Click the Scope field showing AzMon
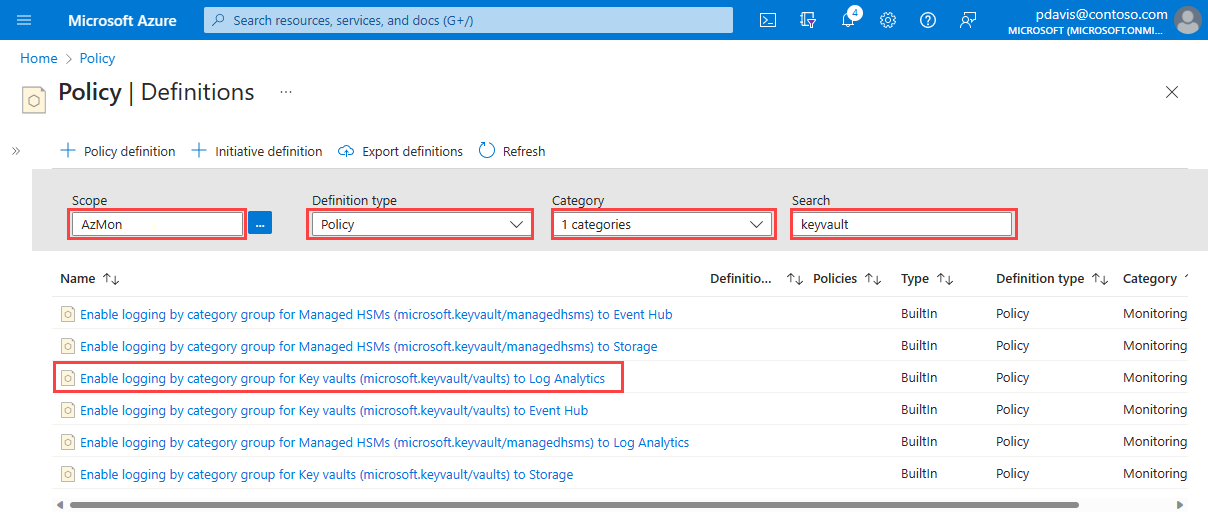The height and width of the screenshot is (517, 1208). pyautogui.click(x=158, y=225)
